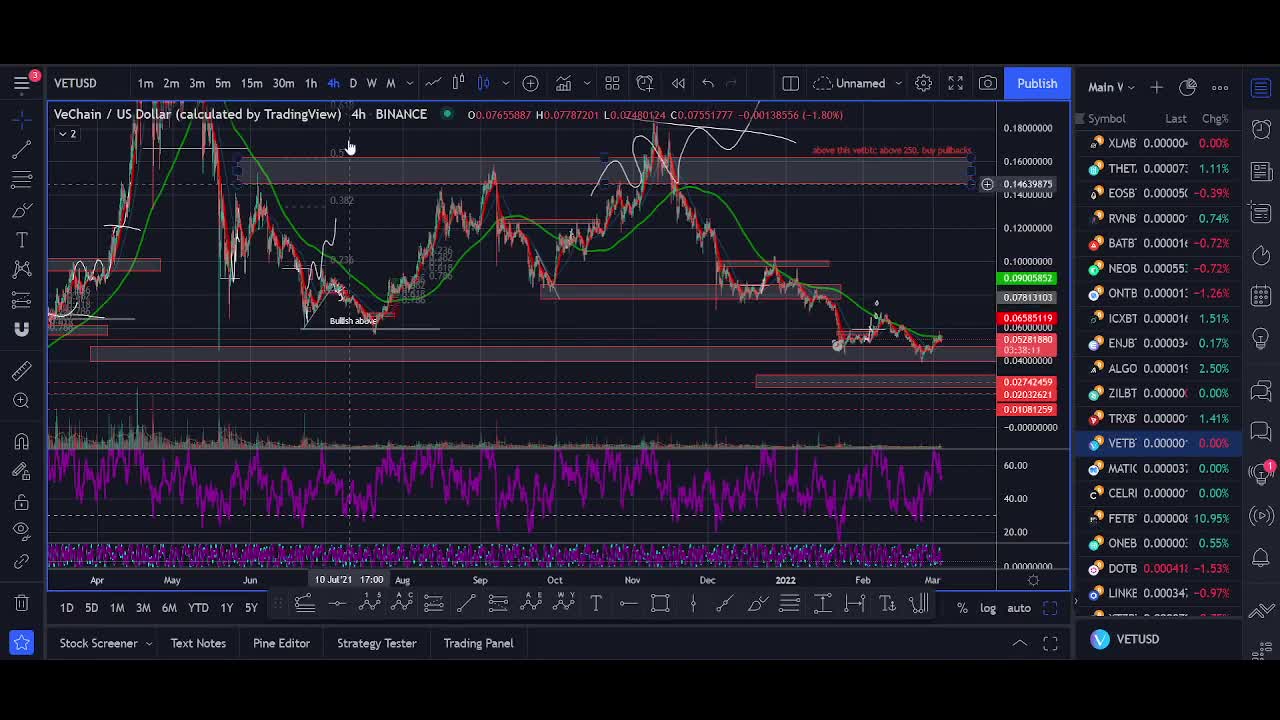
Task: Create an alert with the alarm icon
Action: (x=645, y=83)
